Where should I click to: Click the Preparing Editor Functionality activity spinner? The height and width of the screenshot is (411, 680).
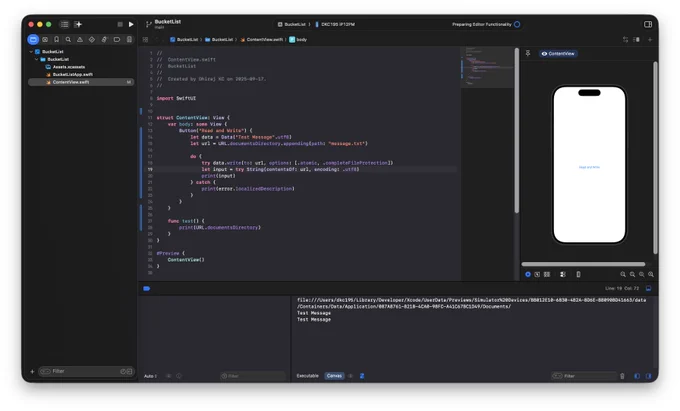point(517,24)
